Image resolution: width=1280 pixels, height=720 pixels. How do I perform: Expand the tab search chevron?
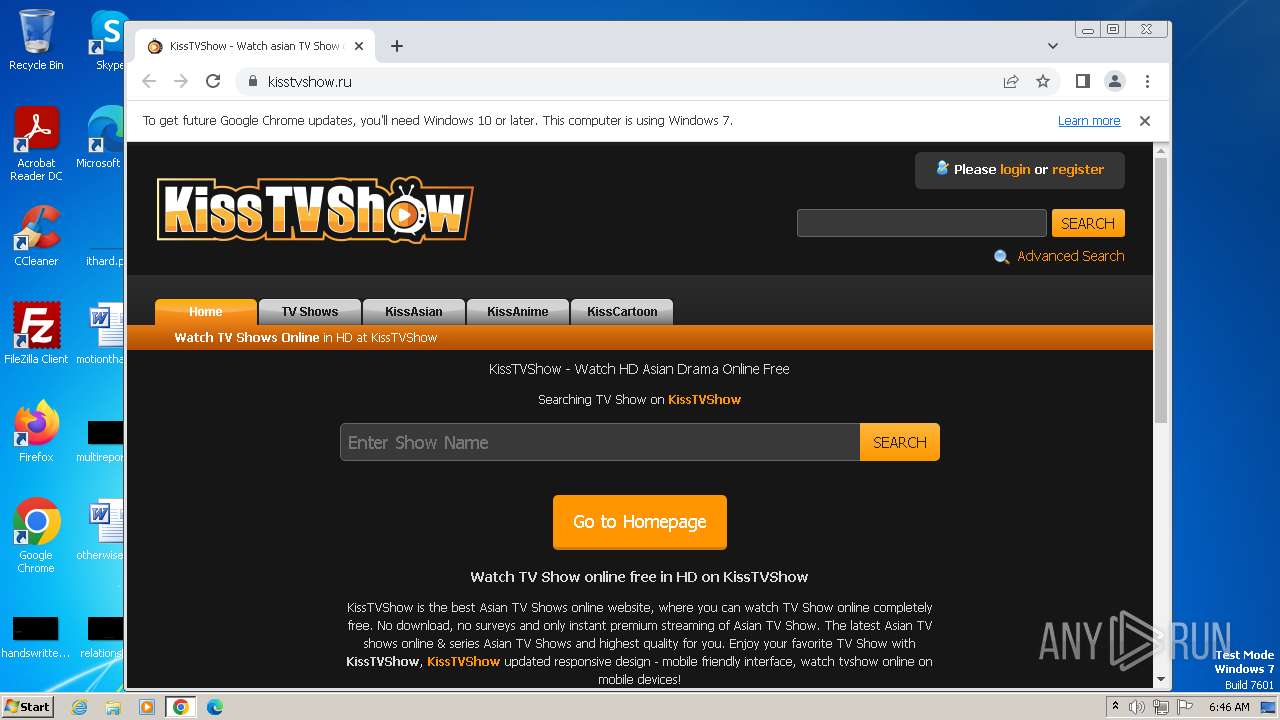(1052, 46)
